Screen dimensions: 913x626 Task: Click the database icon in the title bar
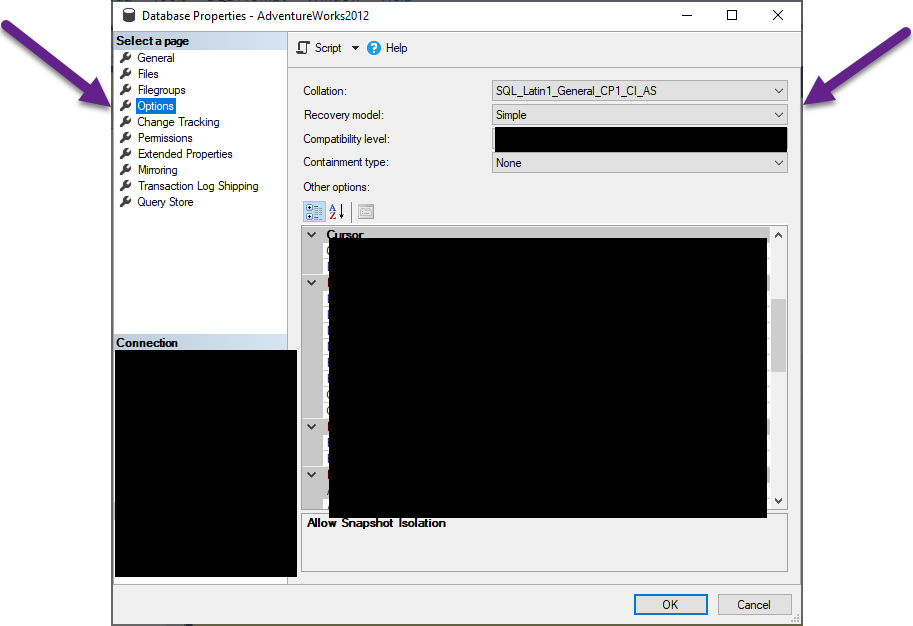(129, 16)
